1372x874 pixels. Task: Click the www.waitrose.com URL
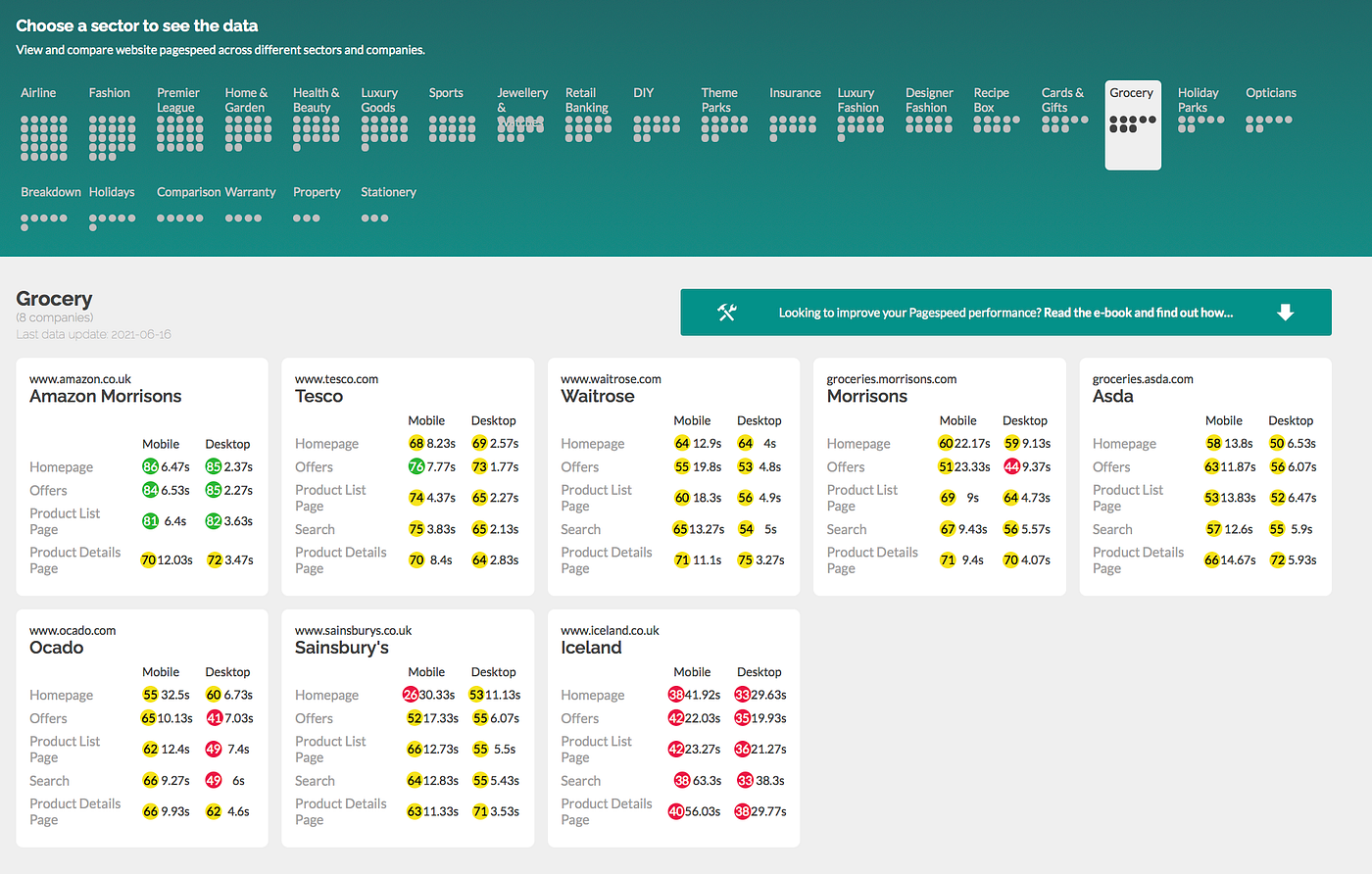[x=611, y=379]
